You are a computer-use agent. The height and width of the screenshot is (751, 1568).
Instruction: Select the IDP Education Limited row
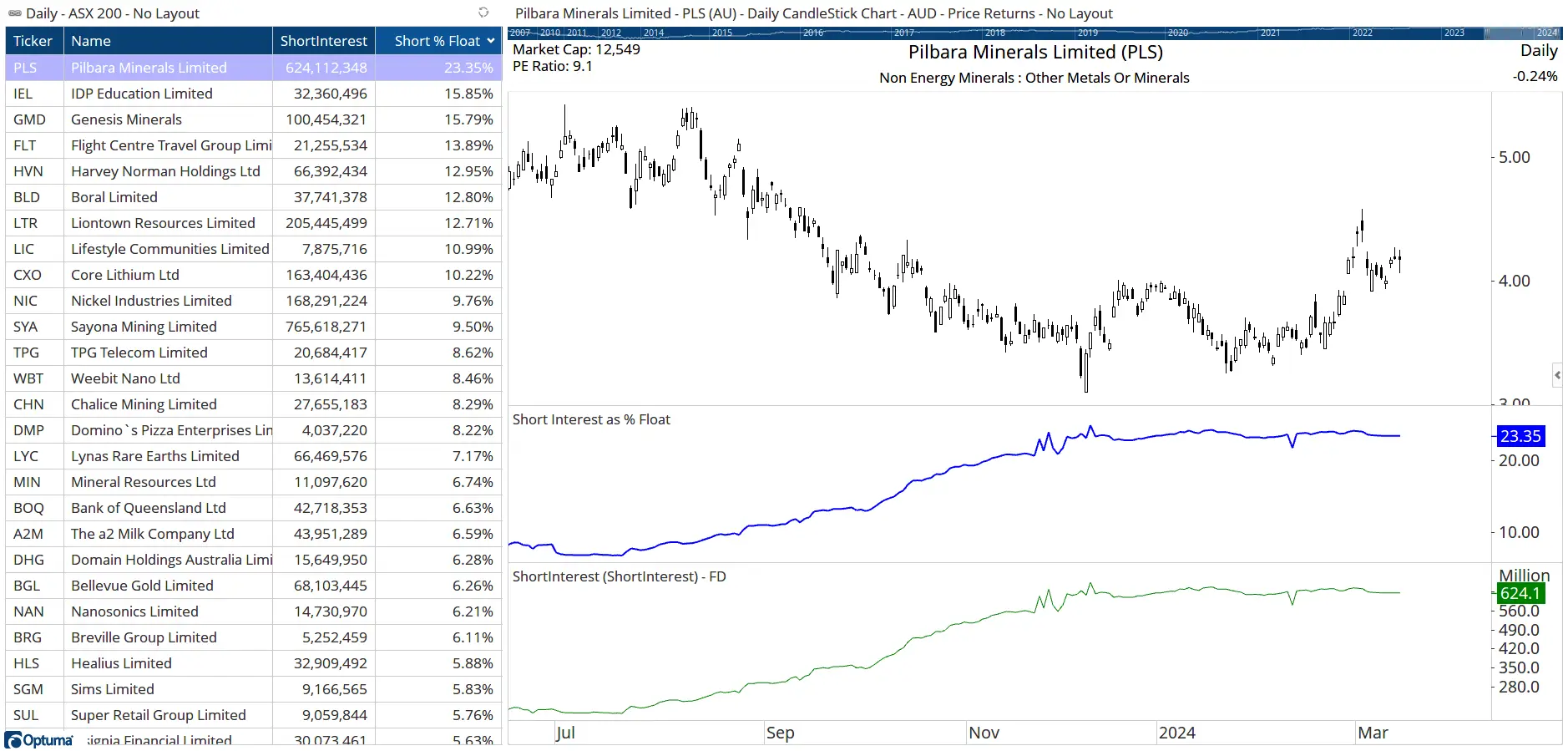point(253,94)
